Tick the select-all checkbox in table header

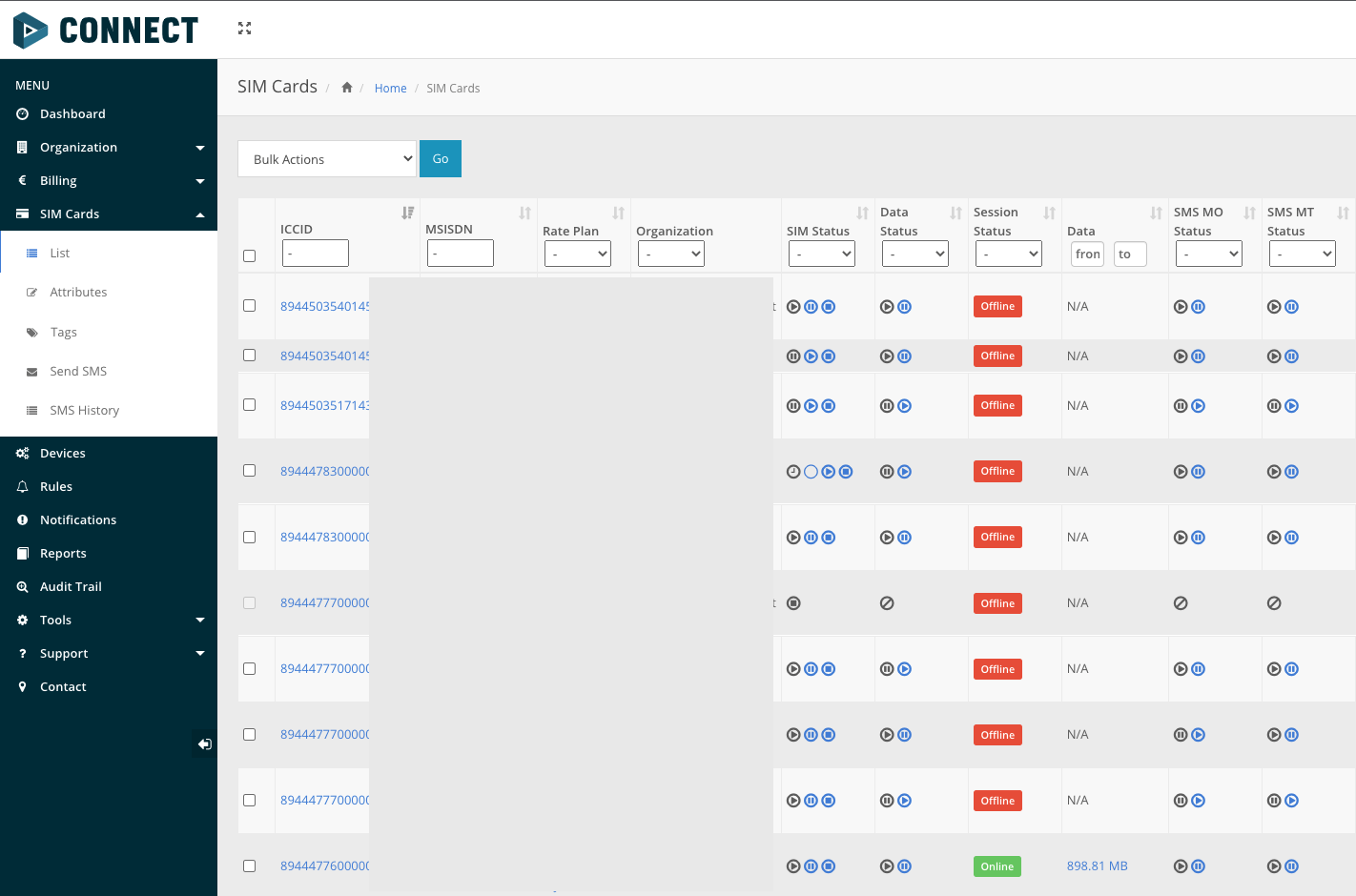pos(250,255)
